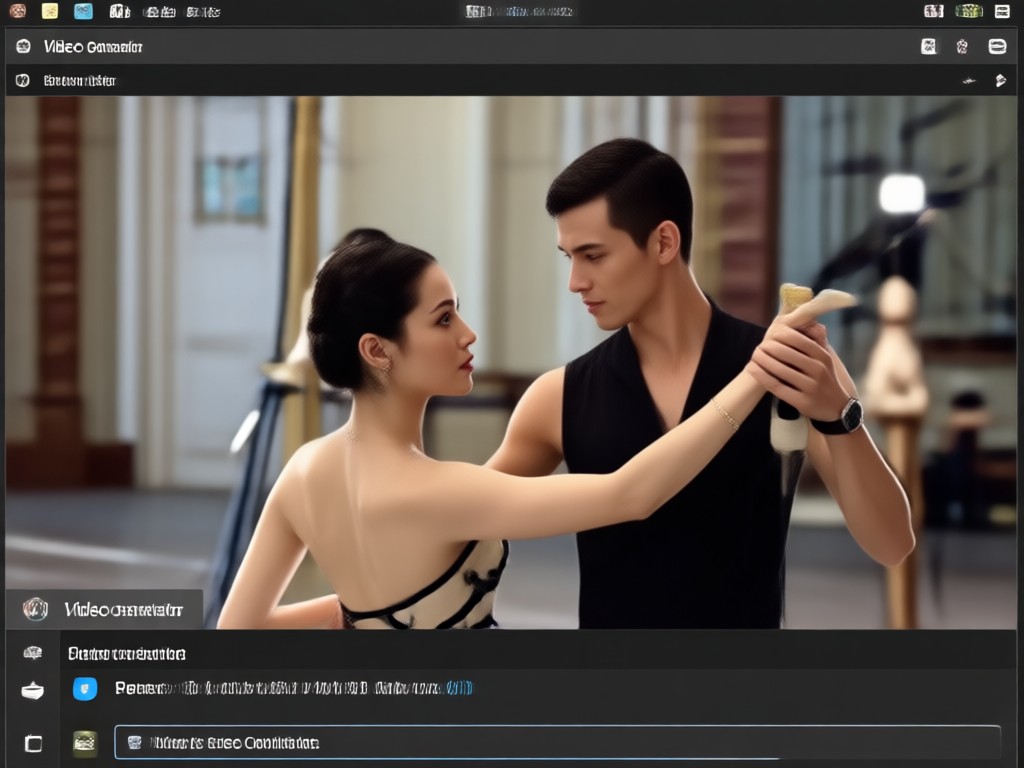Screen dimensions: 1024x768
Task: Click the white bowl-shaped icon in the bottom-left sidebar
Action: (33, 690)
